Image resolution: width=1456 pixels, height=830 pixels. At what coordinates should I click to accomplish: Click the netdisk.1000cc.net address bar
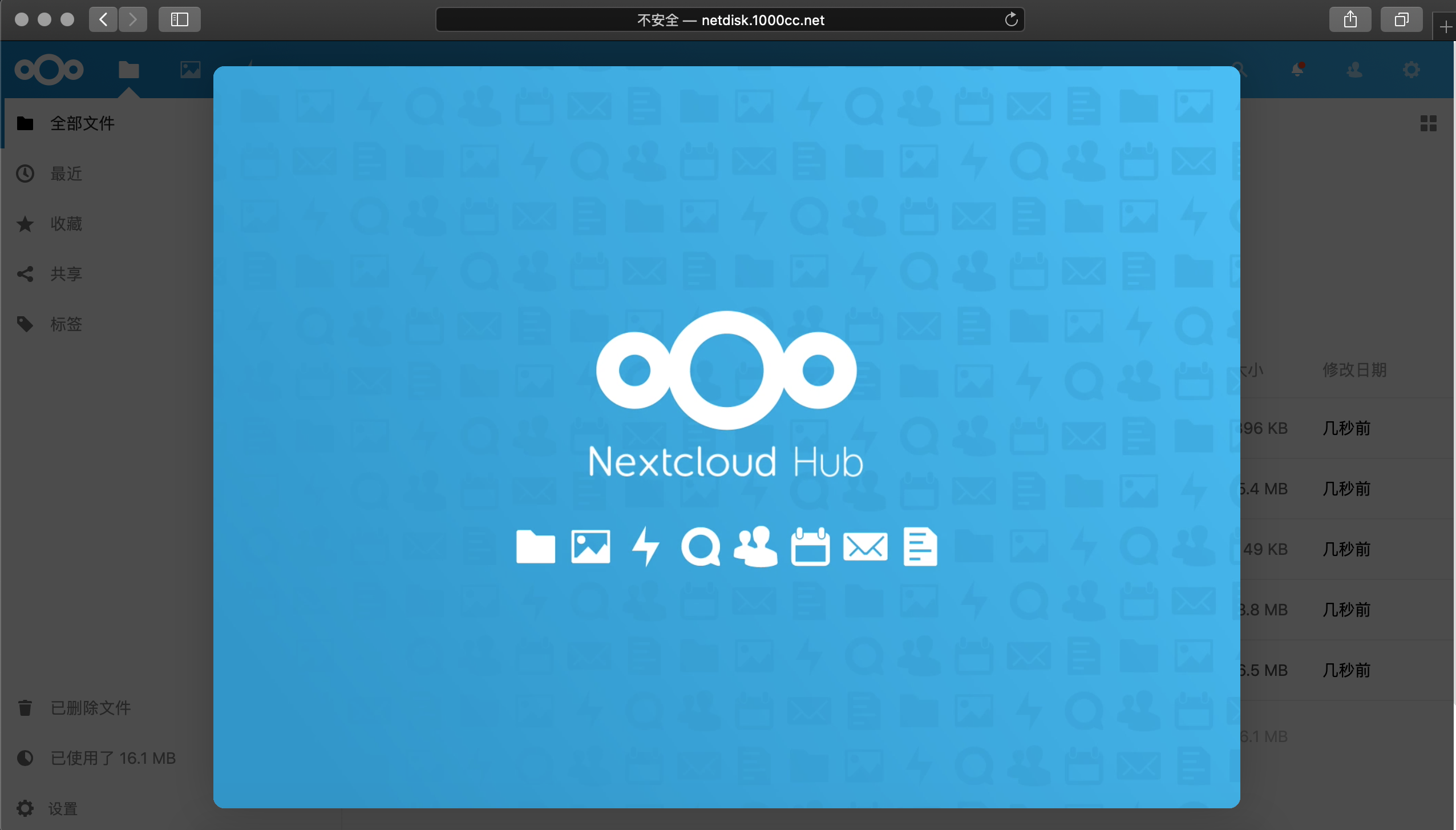click(730, 19)
